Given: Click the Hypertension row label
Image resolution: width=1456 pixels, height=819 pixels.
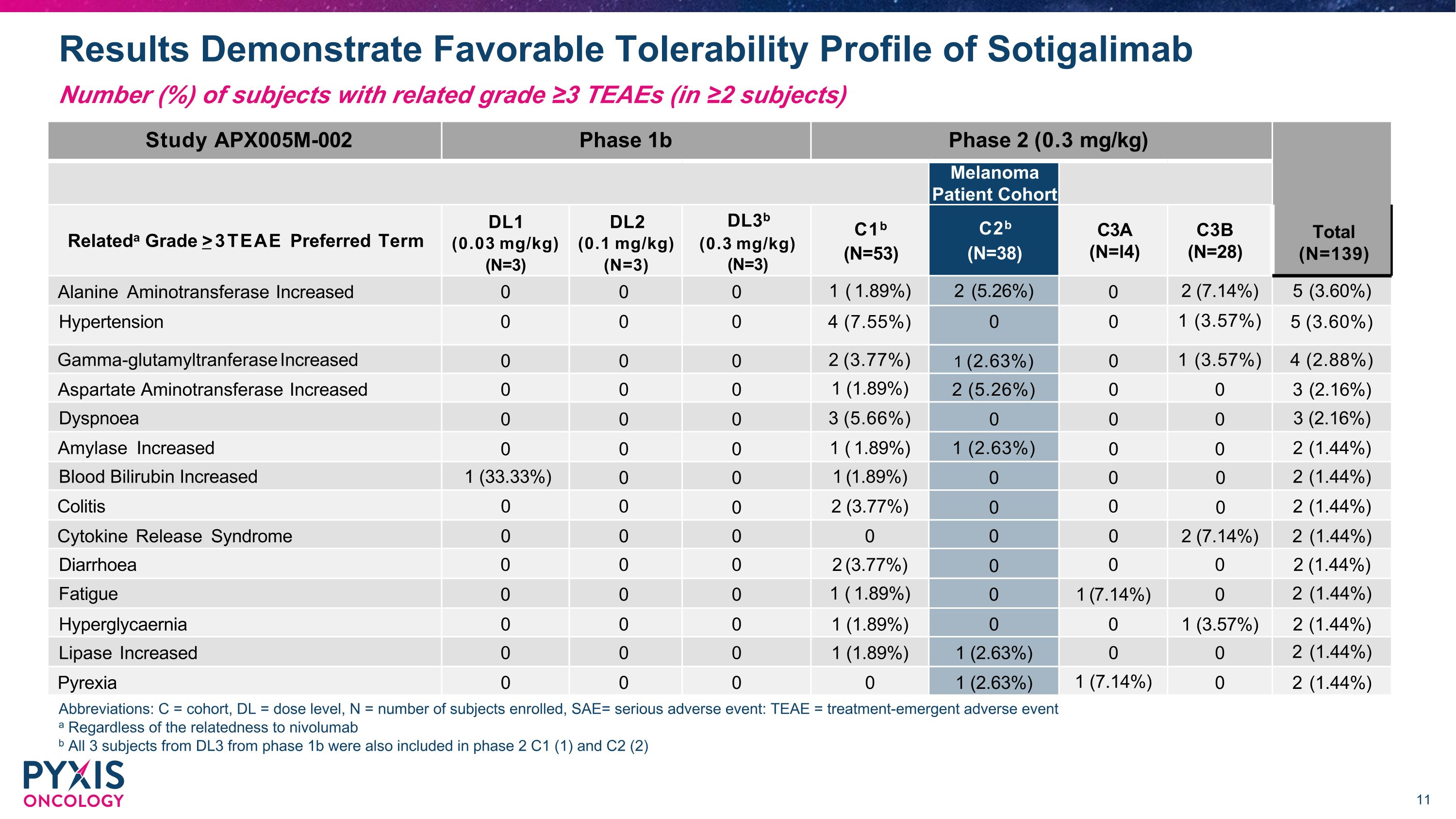Looking at the screenshot, I should click(111, 321).
